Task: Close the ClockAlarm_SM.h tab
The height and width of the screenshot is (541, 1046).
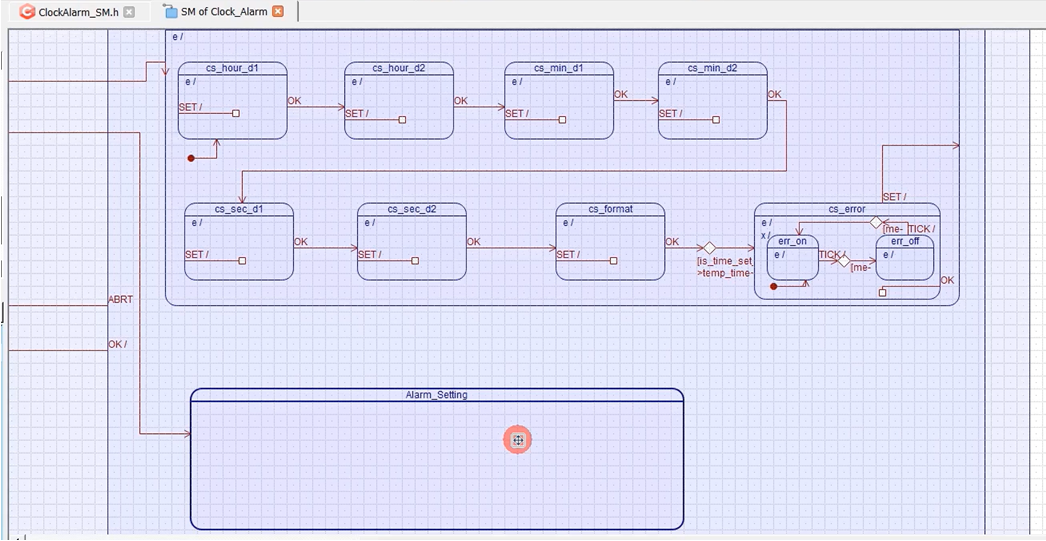Action: click(129, 12)
